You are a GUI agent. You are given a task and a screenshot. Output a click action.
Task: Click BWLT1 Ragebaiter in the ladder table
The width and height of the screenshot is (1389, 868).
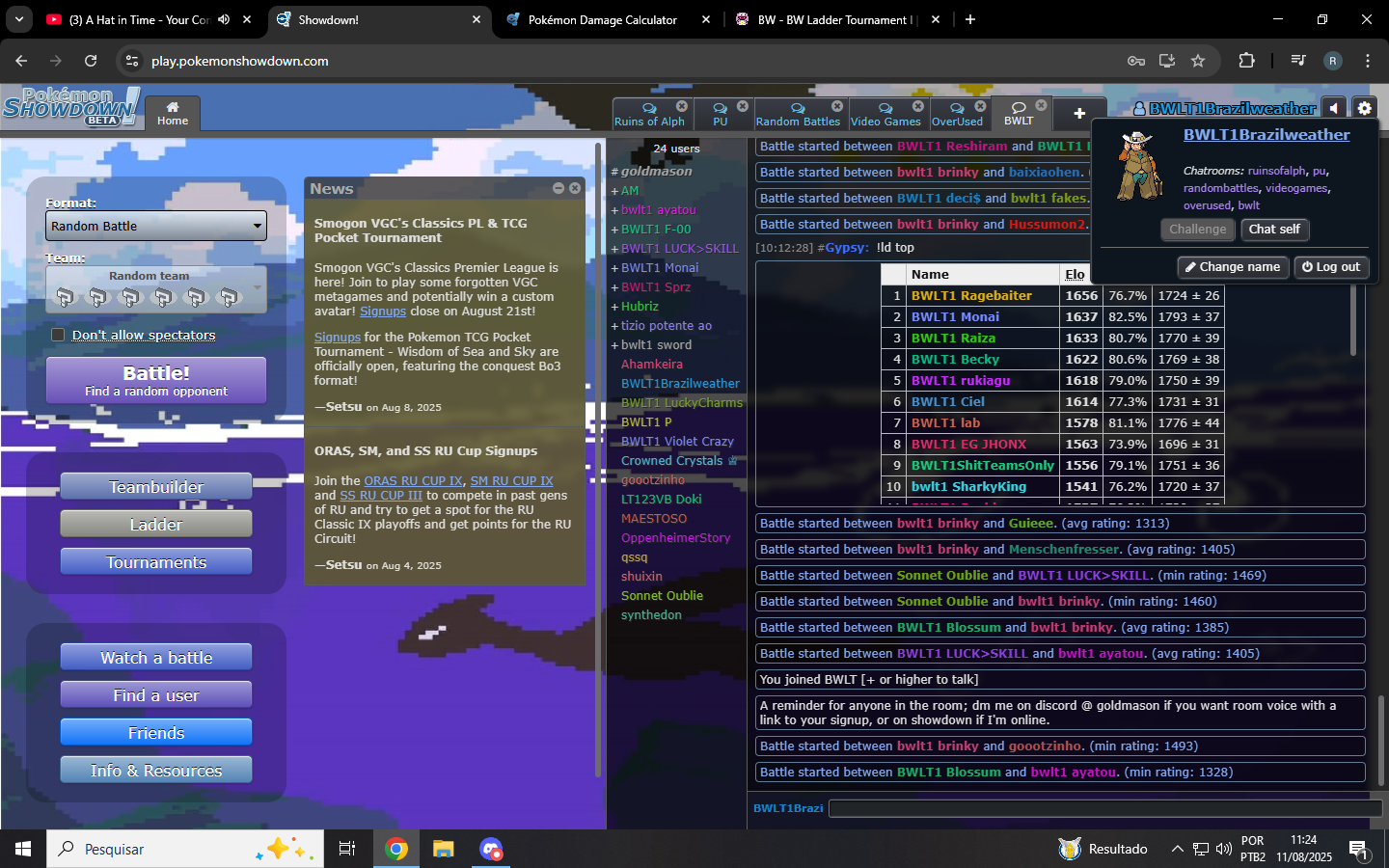971,295
